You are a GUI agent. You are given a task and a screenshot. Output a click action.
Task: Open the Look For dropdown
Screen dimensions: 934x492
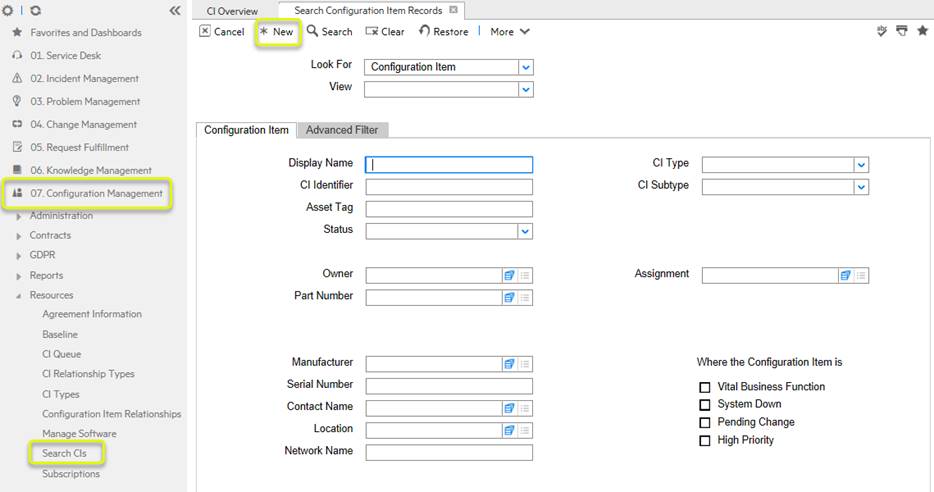click(x=526, y=67)
